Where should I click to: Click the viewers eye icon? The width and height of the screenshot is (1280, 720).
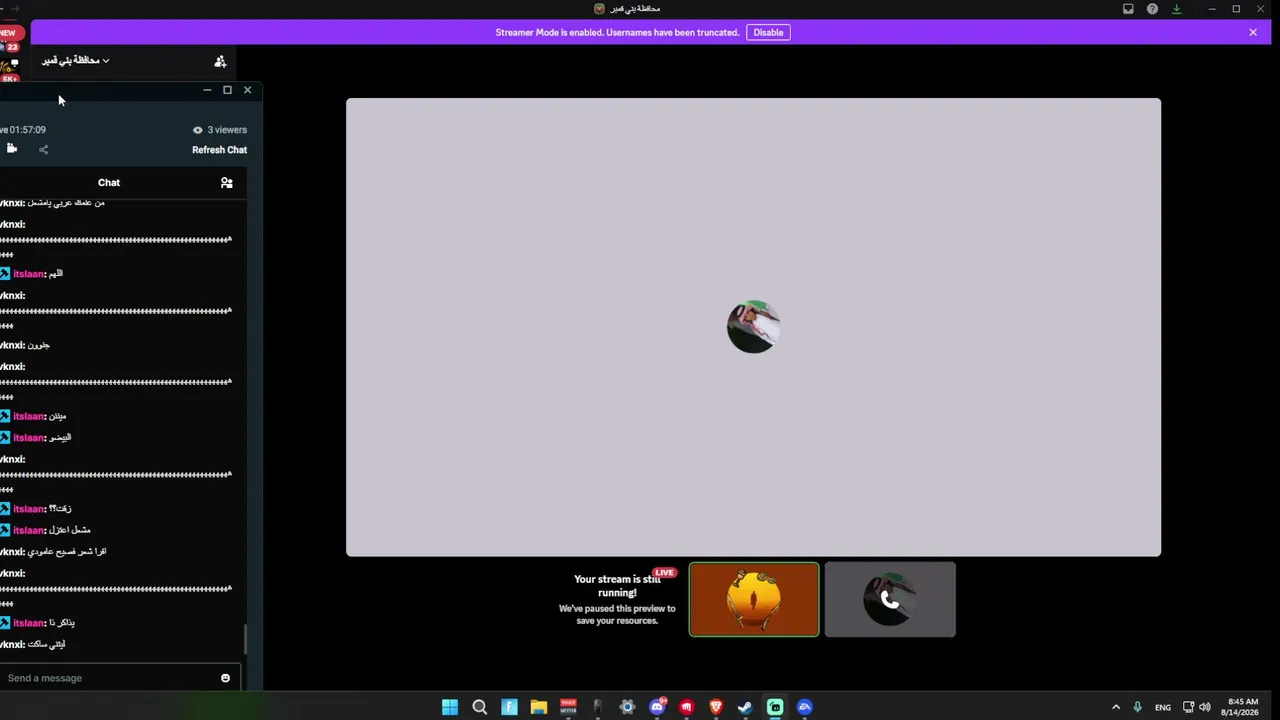pos(197,130)
